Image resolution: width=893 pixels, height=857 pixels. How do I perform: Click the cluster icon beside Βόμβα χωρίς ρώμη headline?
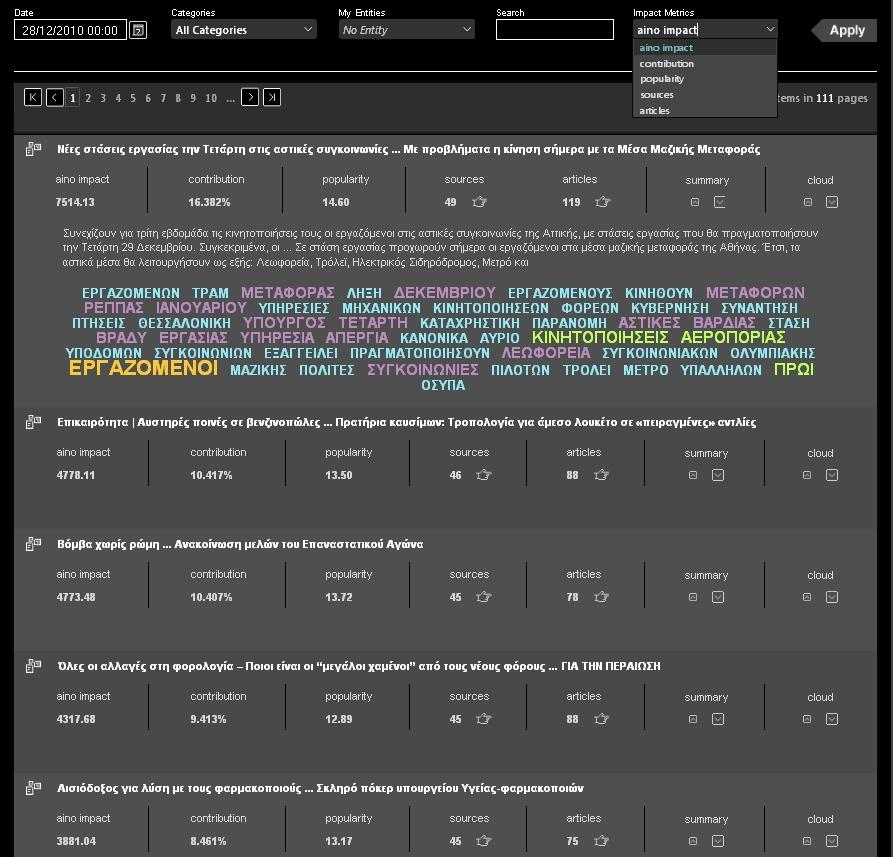click(x=33, y=544)
